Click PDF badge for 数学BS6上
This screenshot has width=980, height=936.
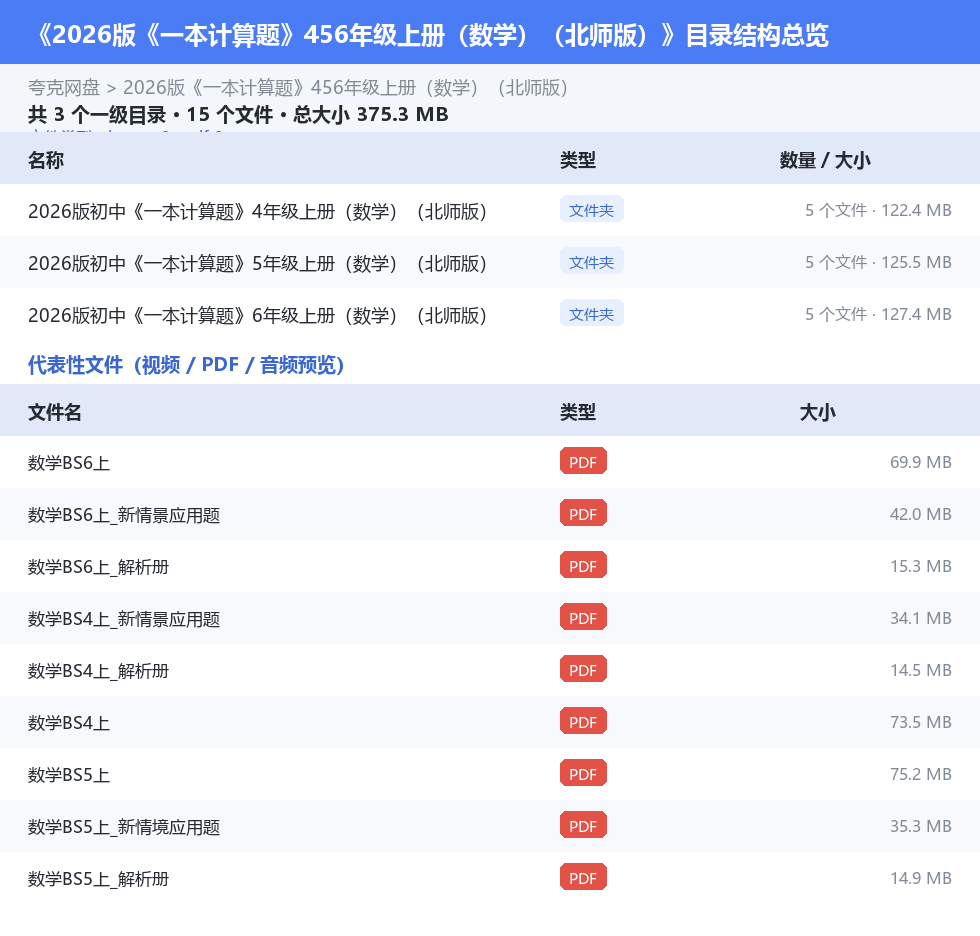[x=583, y=461]
